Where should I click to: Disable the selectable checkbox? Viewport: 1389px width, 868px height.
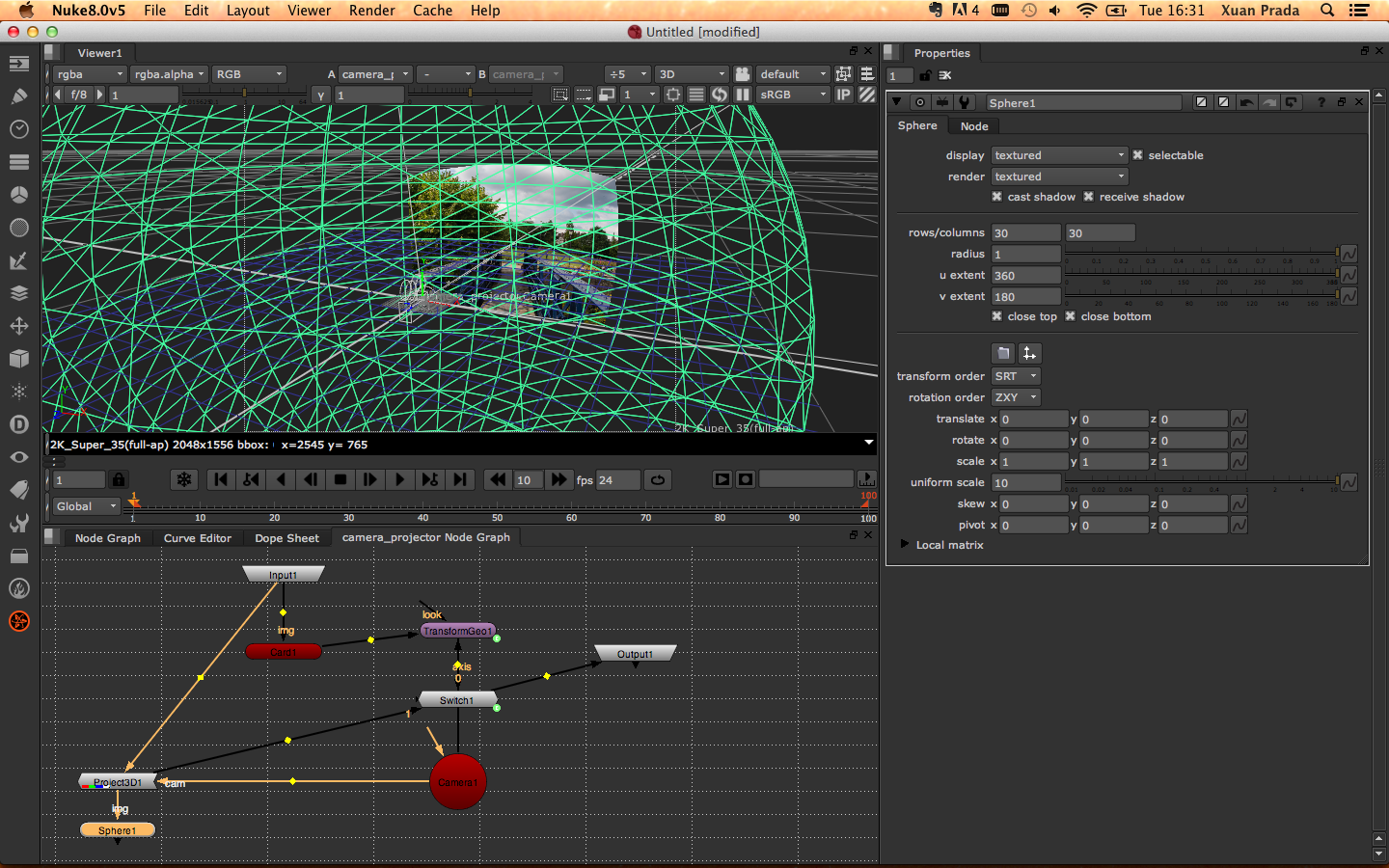point(1137,155)
